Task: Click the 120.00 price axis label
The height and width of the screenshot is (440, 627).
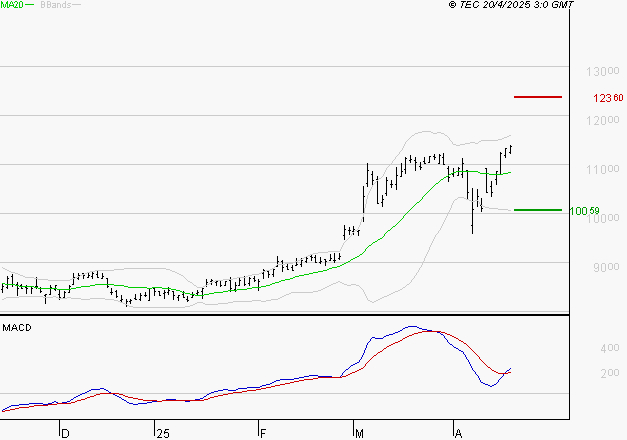Action: point(603,120)
